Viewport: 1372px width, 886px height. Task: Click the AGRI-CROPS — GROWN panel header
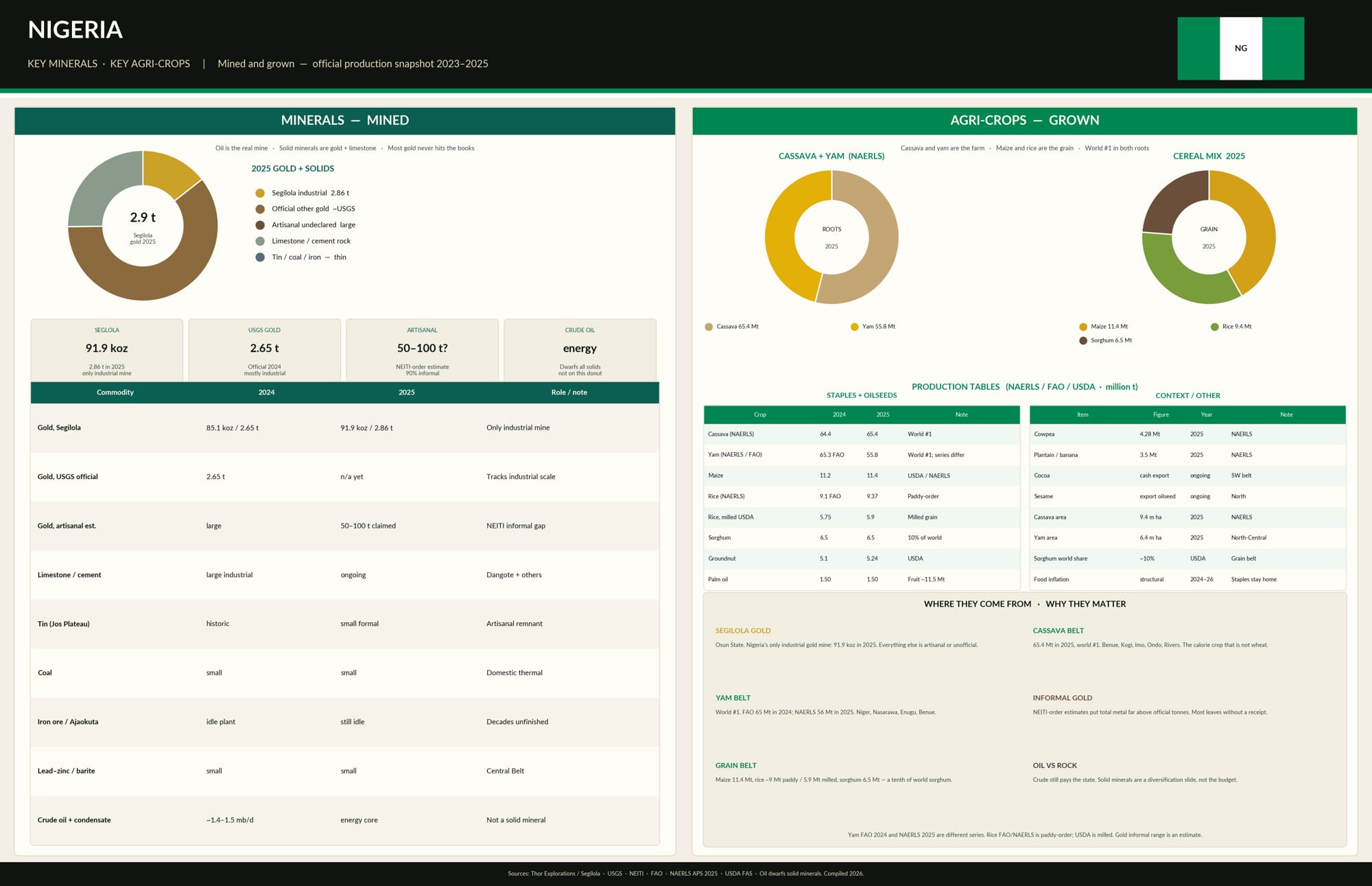tap(1025, 121)
